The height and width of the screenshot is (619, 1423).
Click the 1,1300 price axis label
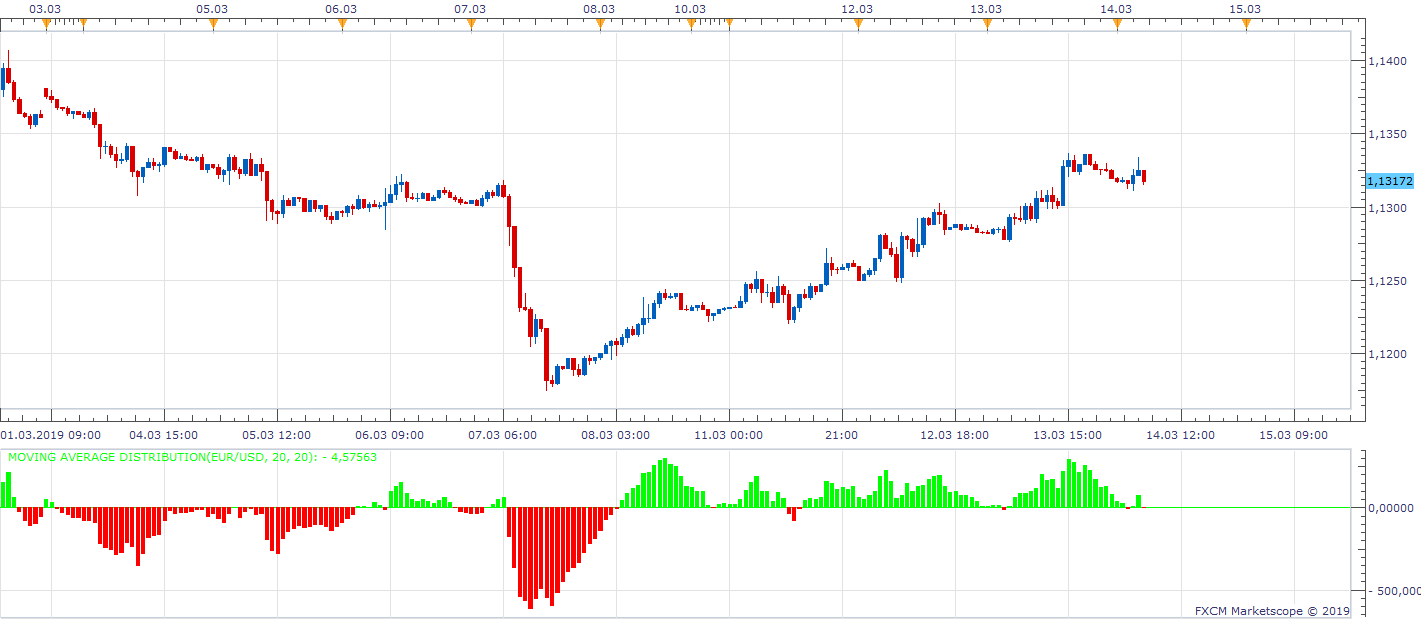tap(1386, 208)
